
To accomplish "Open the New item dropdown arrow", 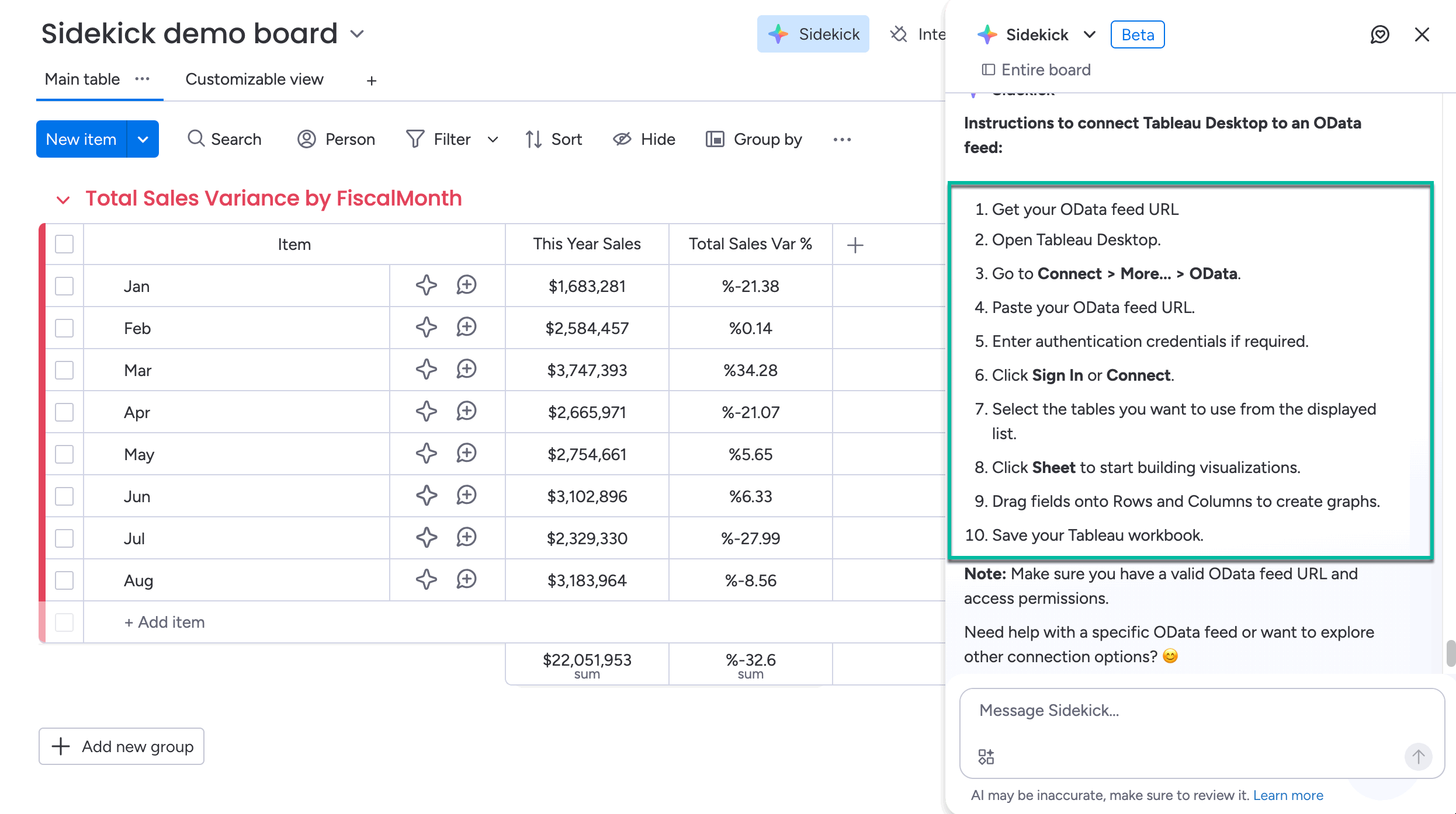I will point(143,139).
